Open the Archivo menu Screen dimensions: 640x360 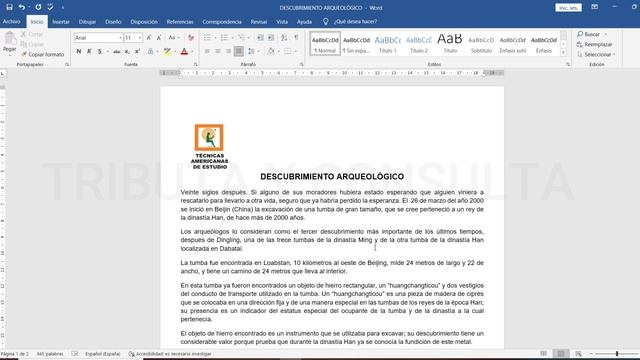[11, 22]
